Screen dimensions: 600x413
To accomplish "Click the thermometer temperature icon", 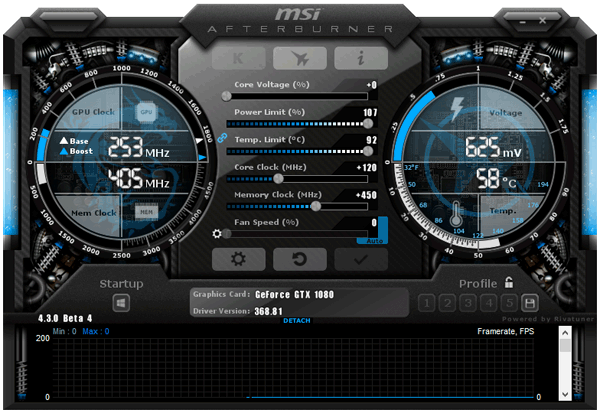I will [x=456, y=214].
